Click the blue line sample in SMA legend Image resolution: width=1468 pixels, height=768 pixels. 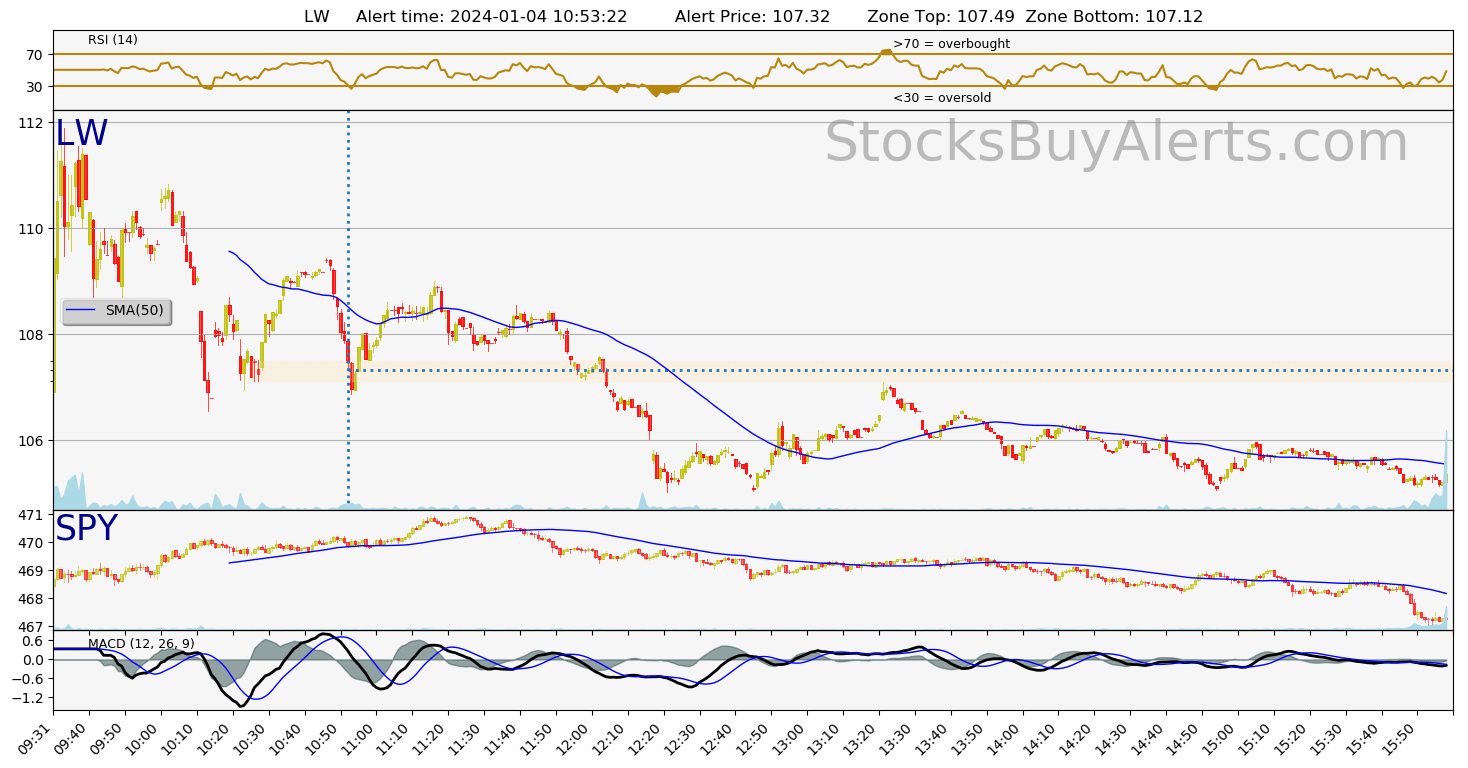[83, 311]
